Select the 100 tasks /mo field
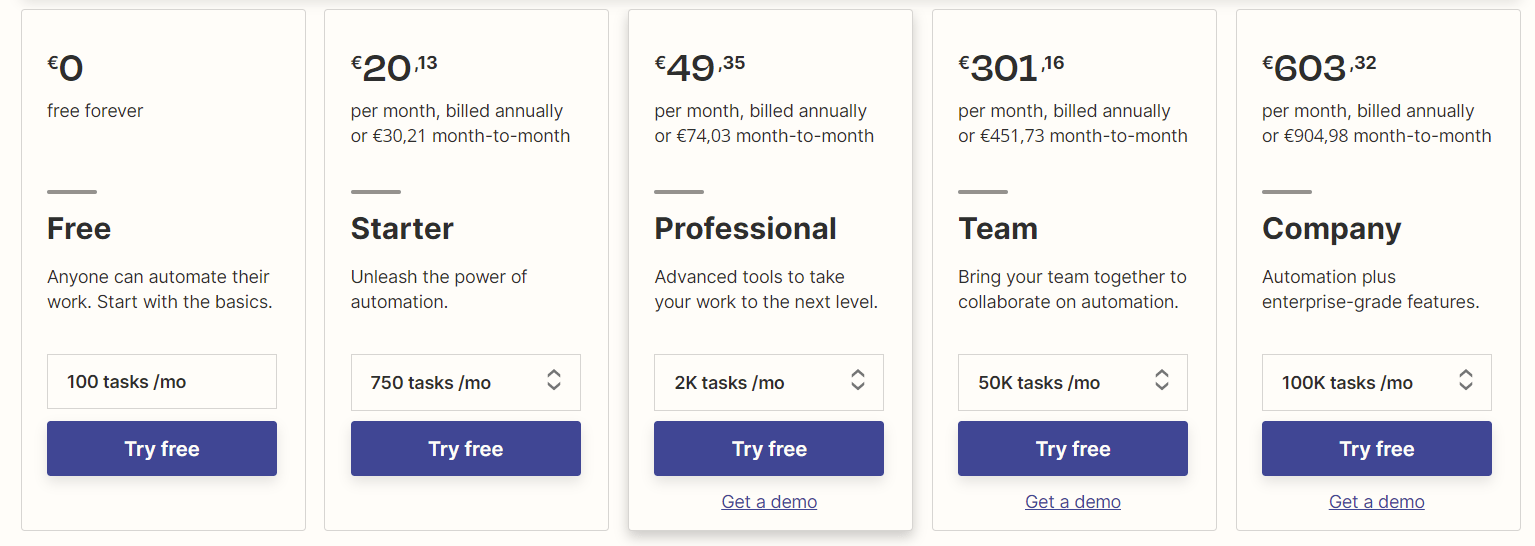 (162, 382)
